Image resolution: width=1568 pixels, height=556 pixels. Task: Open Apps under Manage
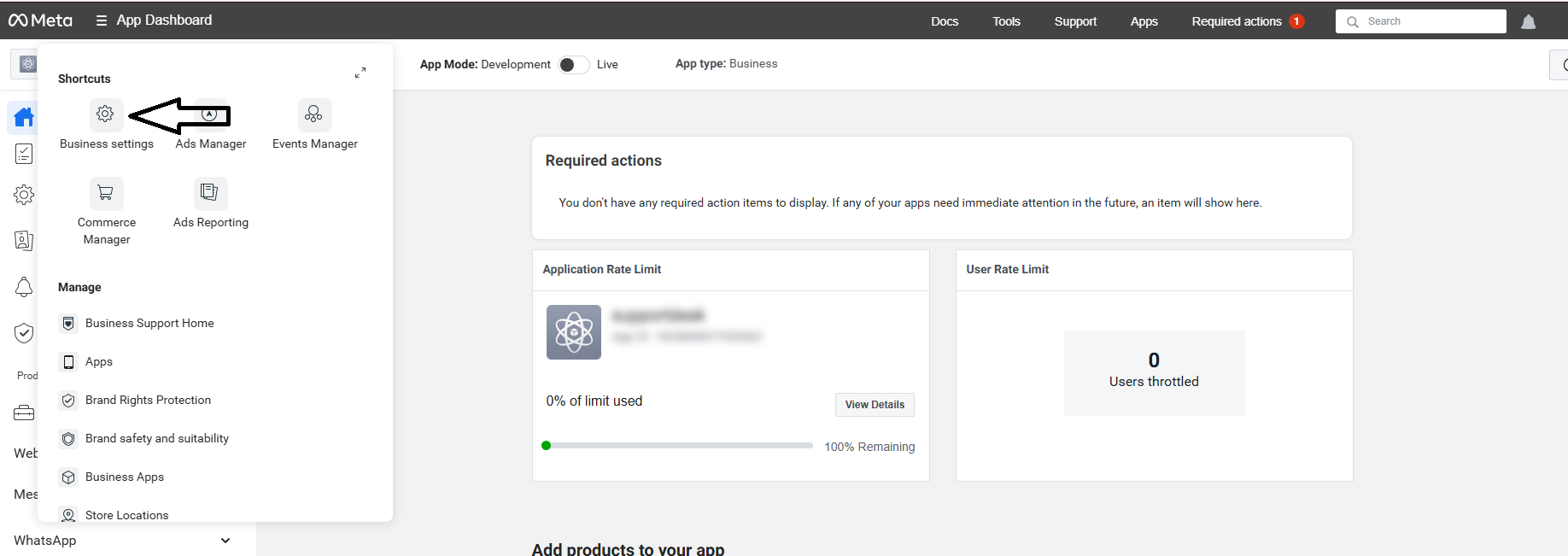pyautogui.click(x=99, y=362)
